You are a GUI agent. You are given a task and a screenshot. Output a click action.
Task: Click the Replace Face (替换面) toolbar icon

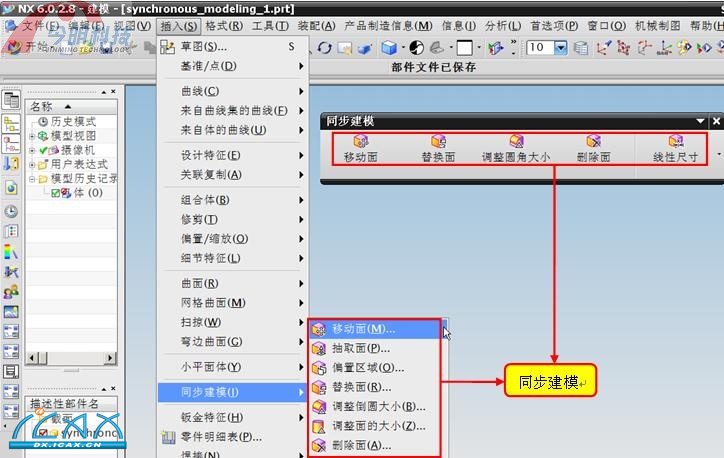tap(438, 141)
